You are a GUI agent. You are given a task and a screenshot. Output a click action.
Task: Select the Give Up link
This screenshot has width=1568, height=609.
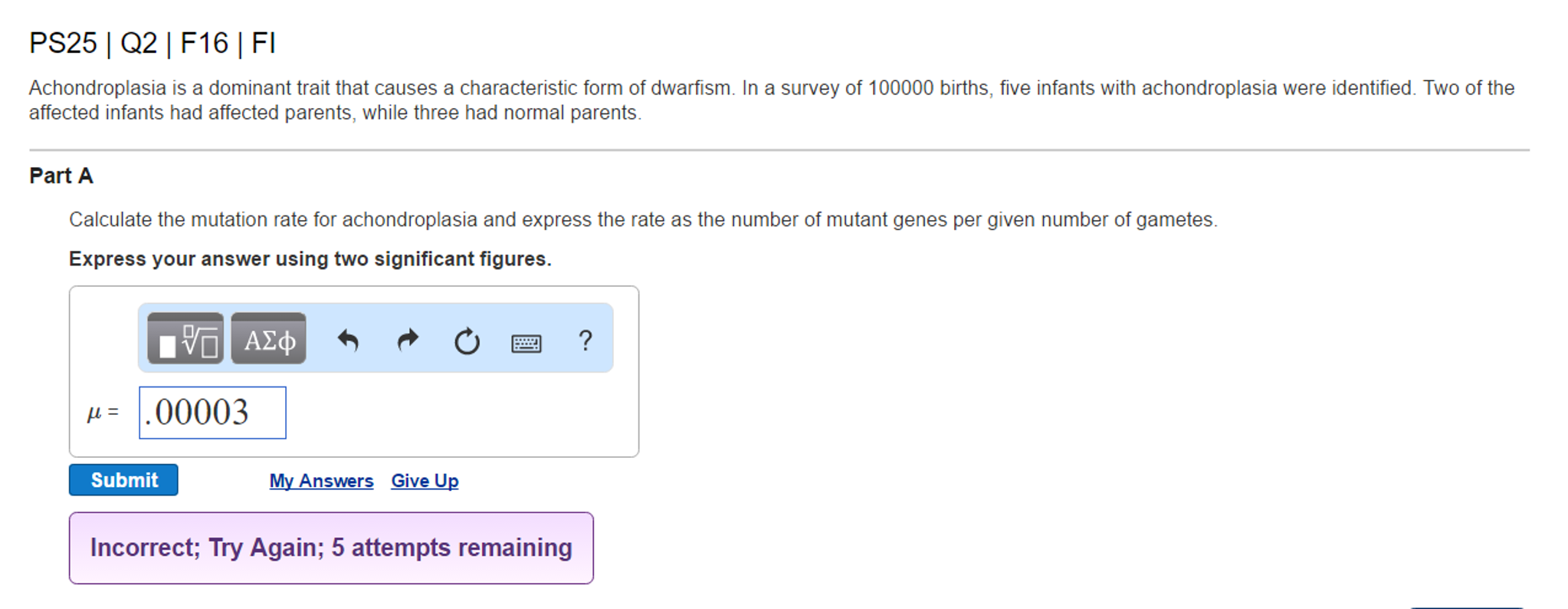click(425, 481)
